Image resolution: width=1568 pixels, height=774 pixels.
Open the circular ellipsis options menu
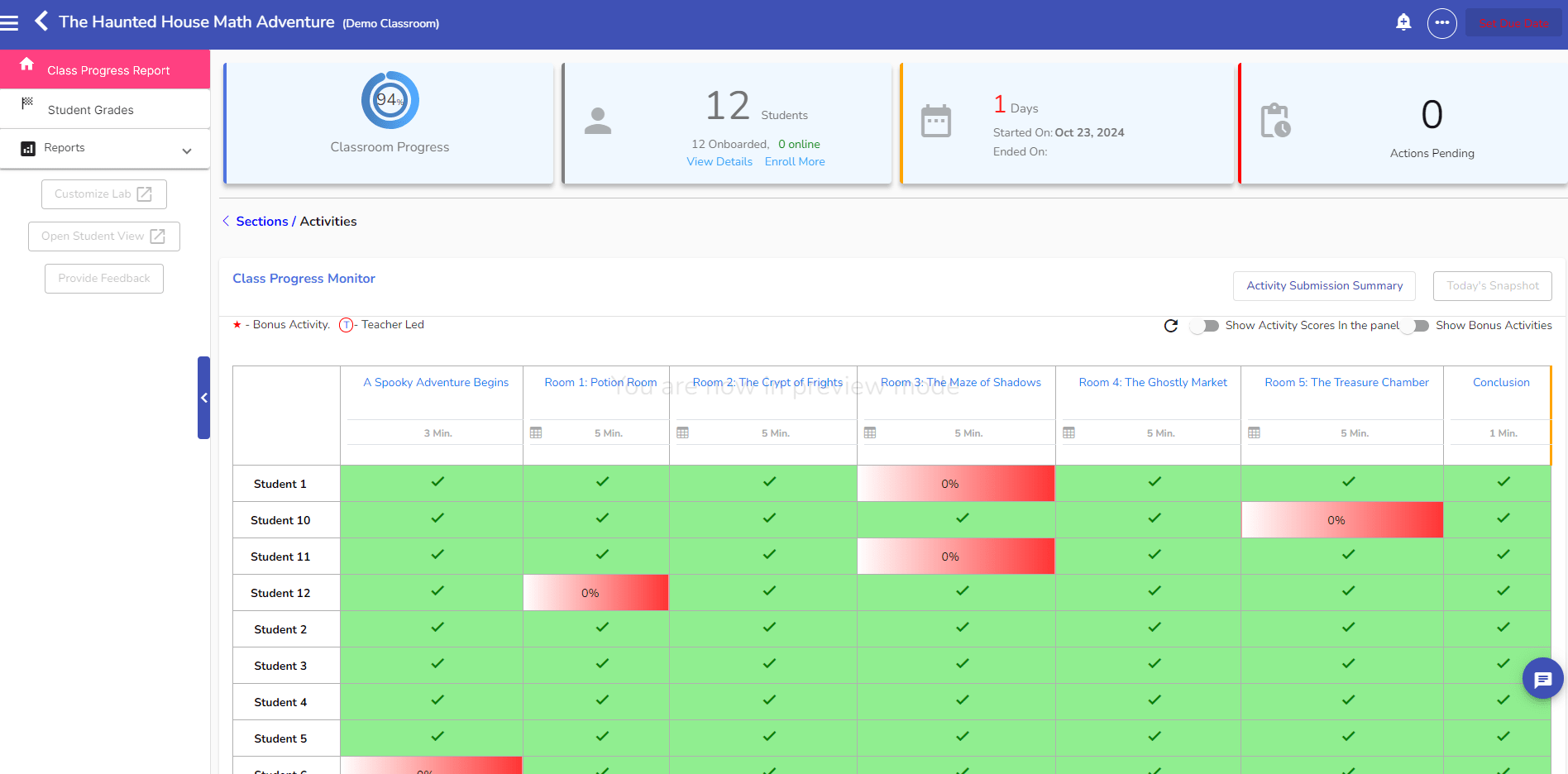point(1442,22)
